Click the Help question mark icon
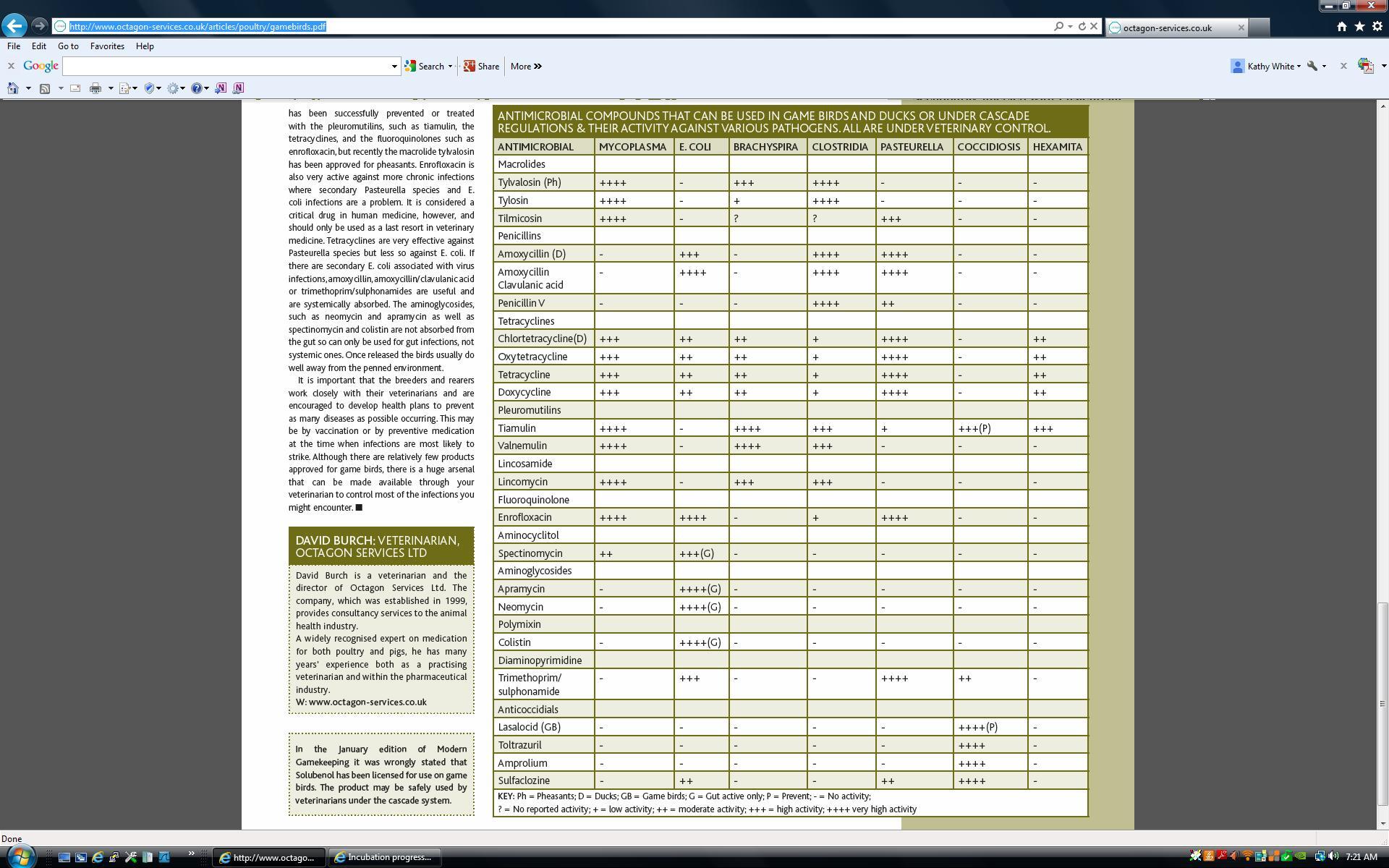Screen dimensions: 1389x868 click(196, 88)
